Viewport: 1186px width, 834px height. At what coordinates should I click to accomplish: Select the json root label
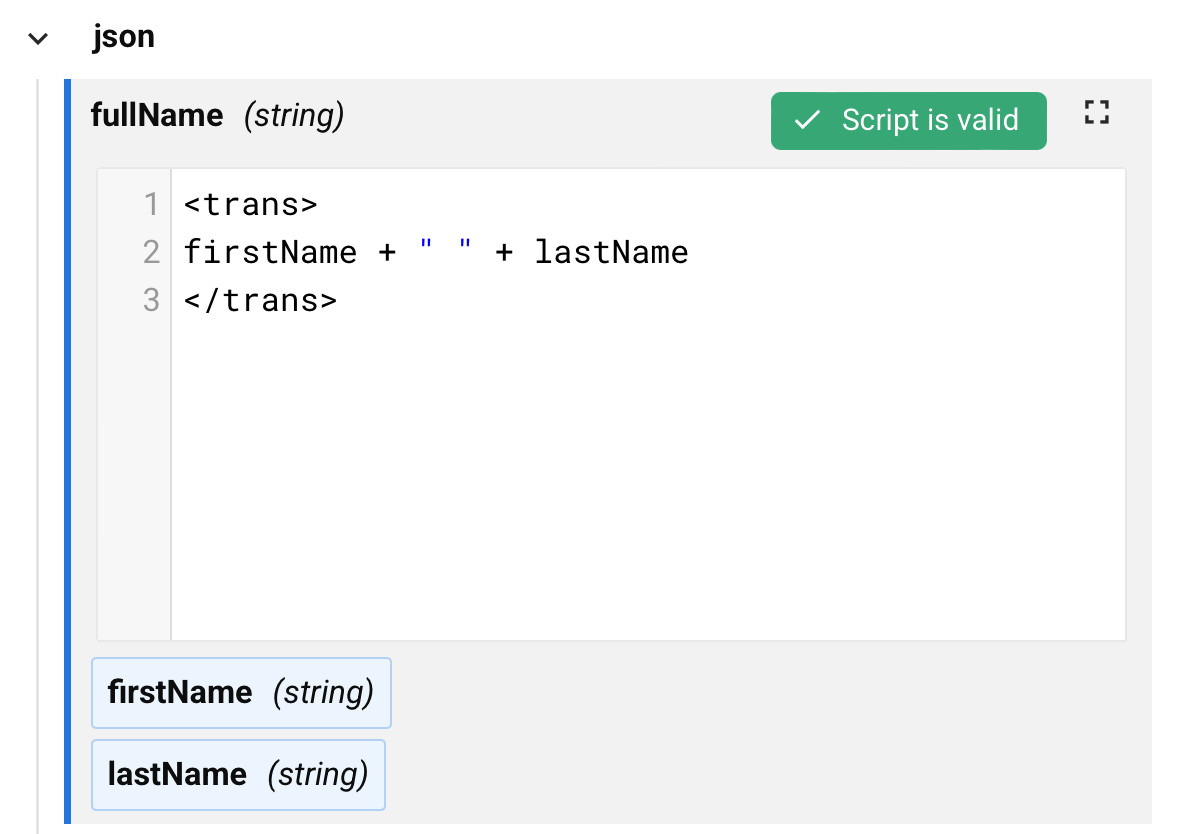(x=123, y=36)
